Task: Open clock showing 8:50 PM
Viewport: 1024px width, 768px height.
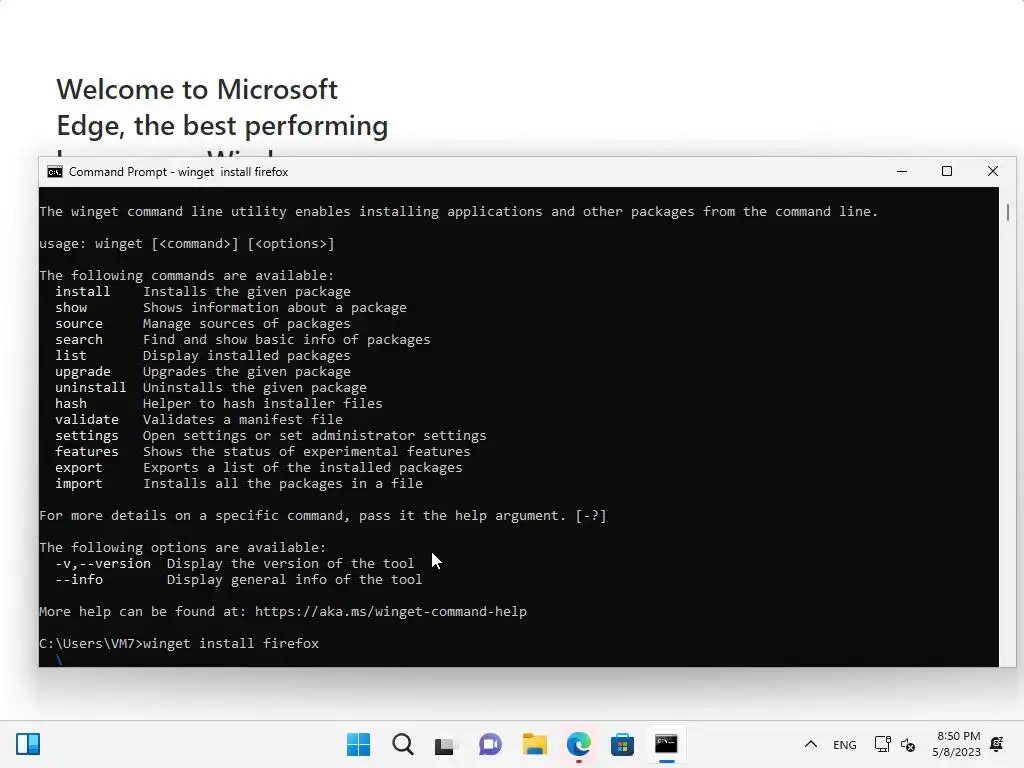Action: tap(957, 744)
